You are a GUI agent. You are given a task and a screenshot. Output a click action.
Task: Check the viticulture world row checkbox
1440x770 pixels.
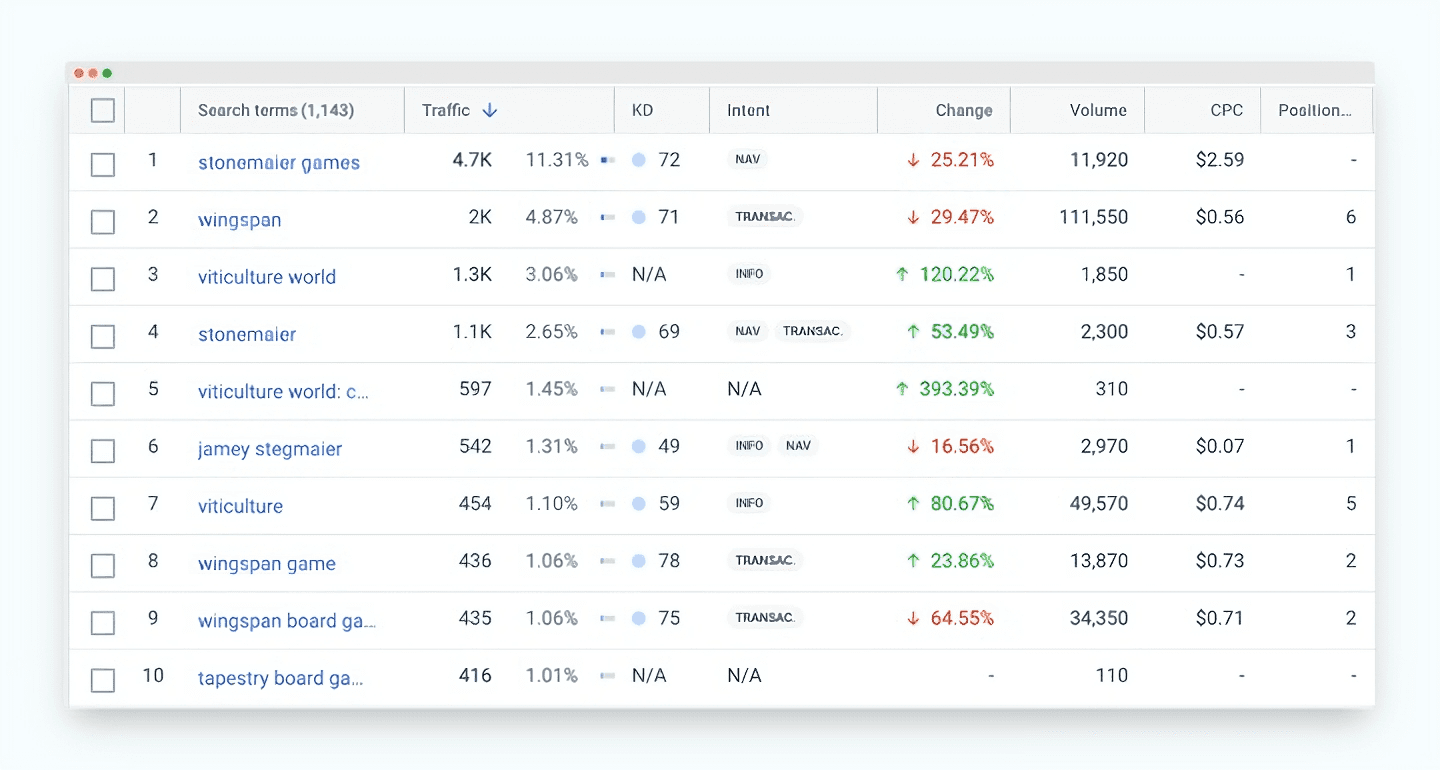[103, 279]
